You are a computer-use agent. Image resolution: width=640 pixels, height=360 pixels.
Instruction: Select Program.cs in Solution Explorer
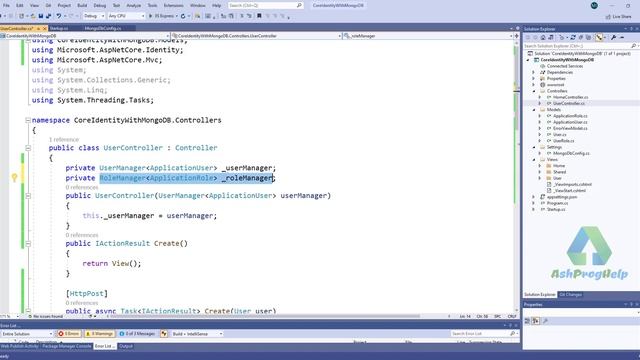point(557,203)
